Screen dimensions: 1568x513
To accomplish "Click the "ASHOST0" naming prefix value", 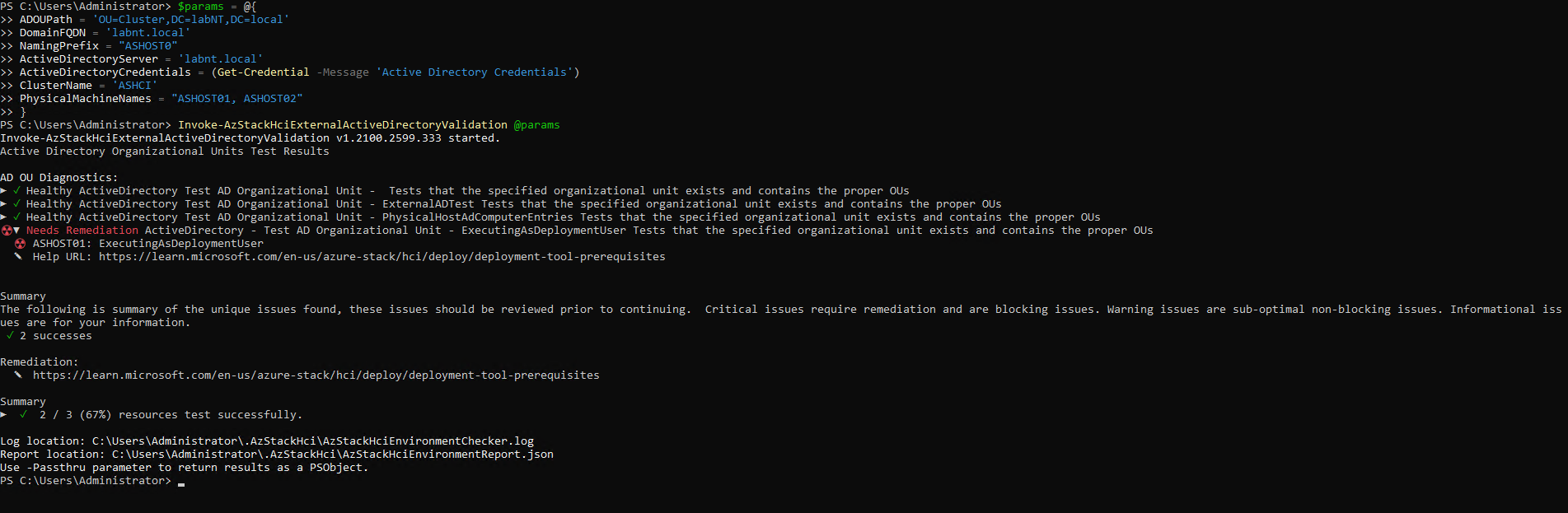I will pos(148,45).
